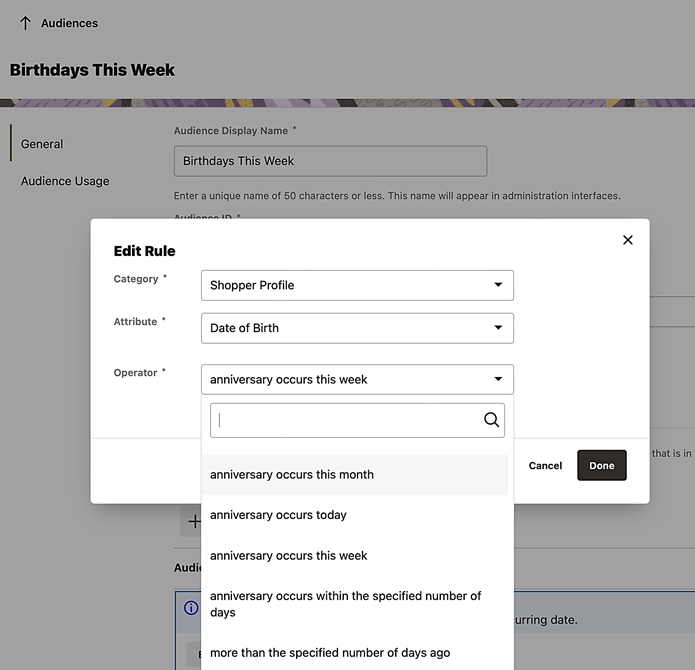Click the blue info circle icon

click(x=191, y=608)
